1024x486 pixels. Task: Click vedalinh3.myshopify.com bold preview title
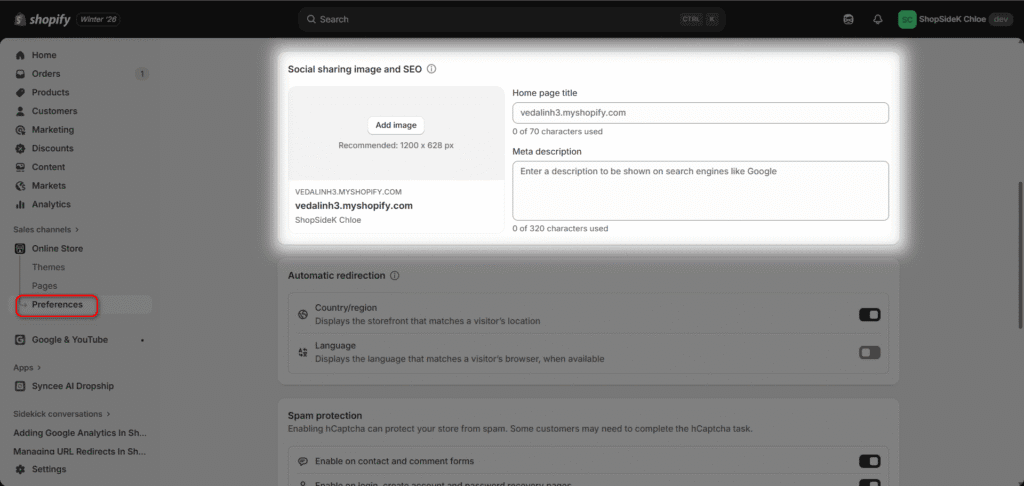pyautogui.click(x=354, y=206)
